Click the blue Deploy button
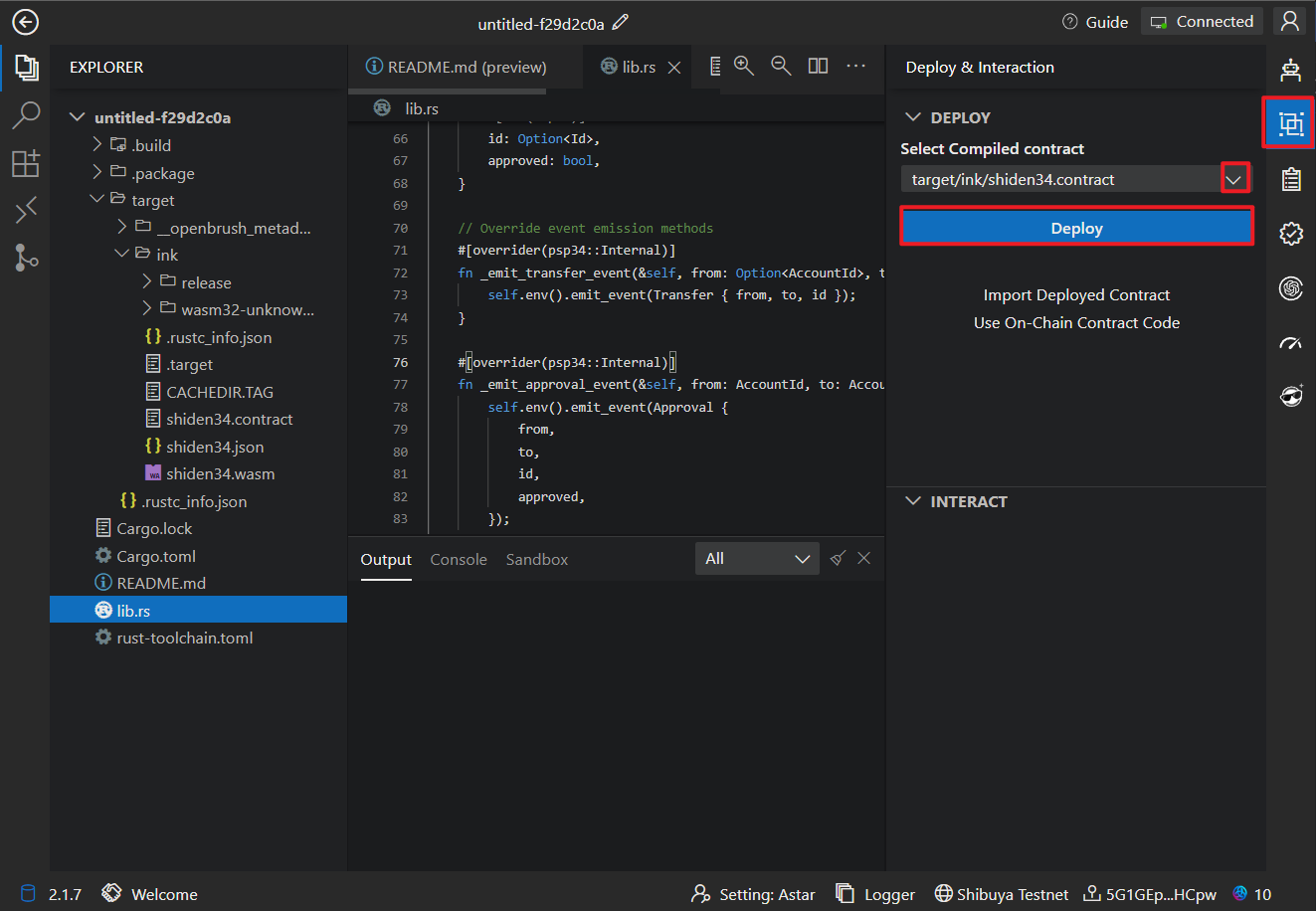The image size is (1316, 911). tap(1076, 228)
